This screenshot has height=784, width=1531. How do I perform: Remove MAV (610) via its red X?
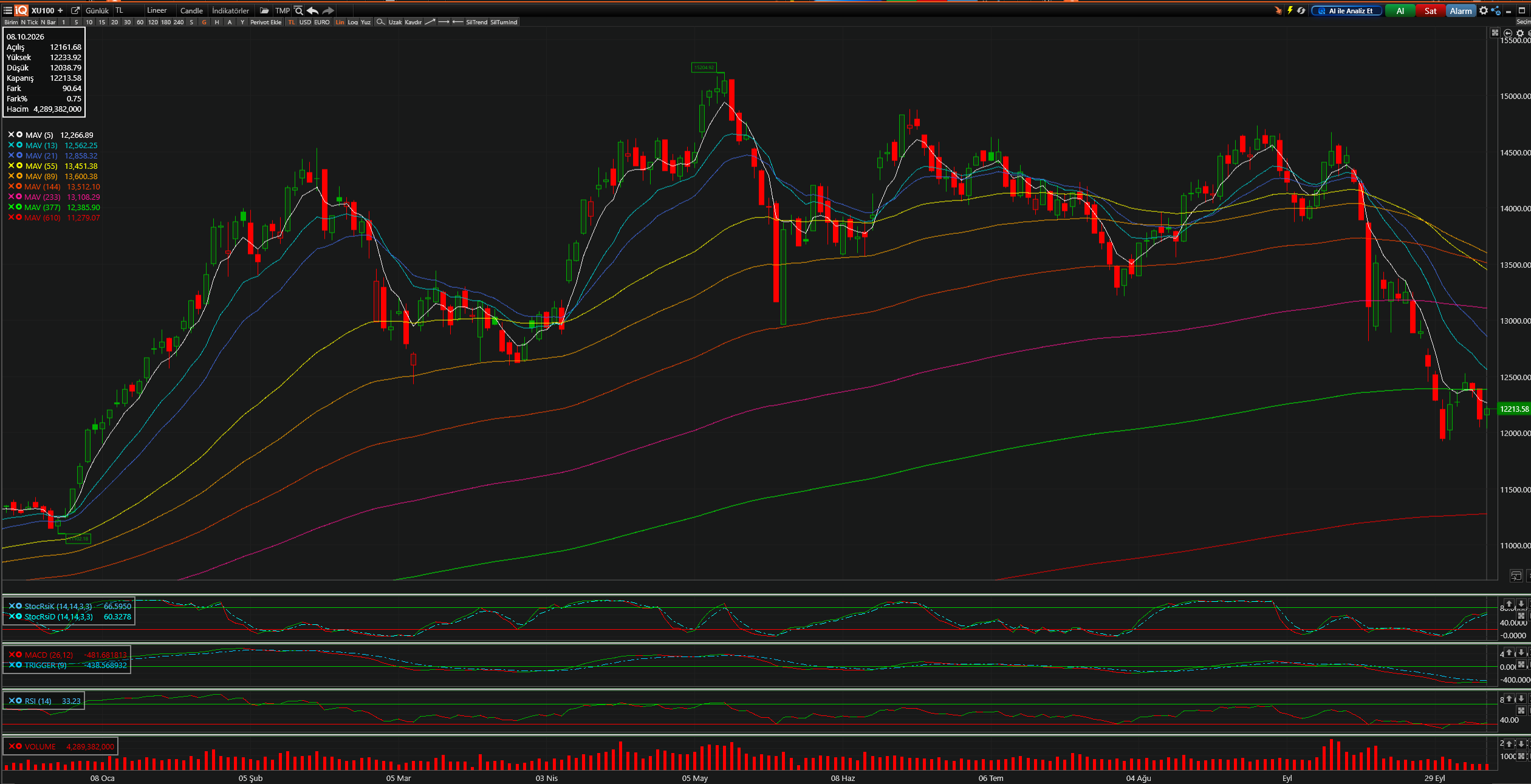(x=11, y=217)
